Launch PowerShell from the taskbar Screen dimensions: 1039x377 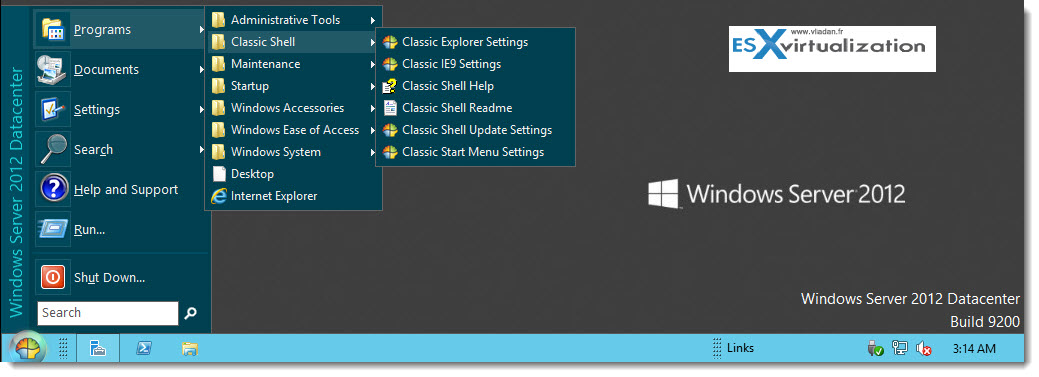point(143,348)
